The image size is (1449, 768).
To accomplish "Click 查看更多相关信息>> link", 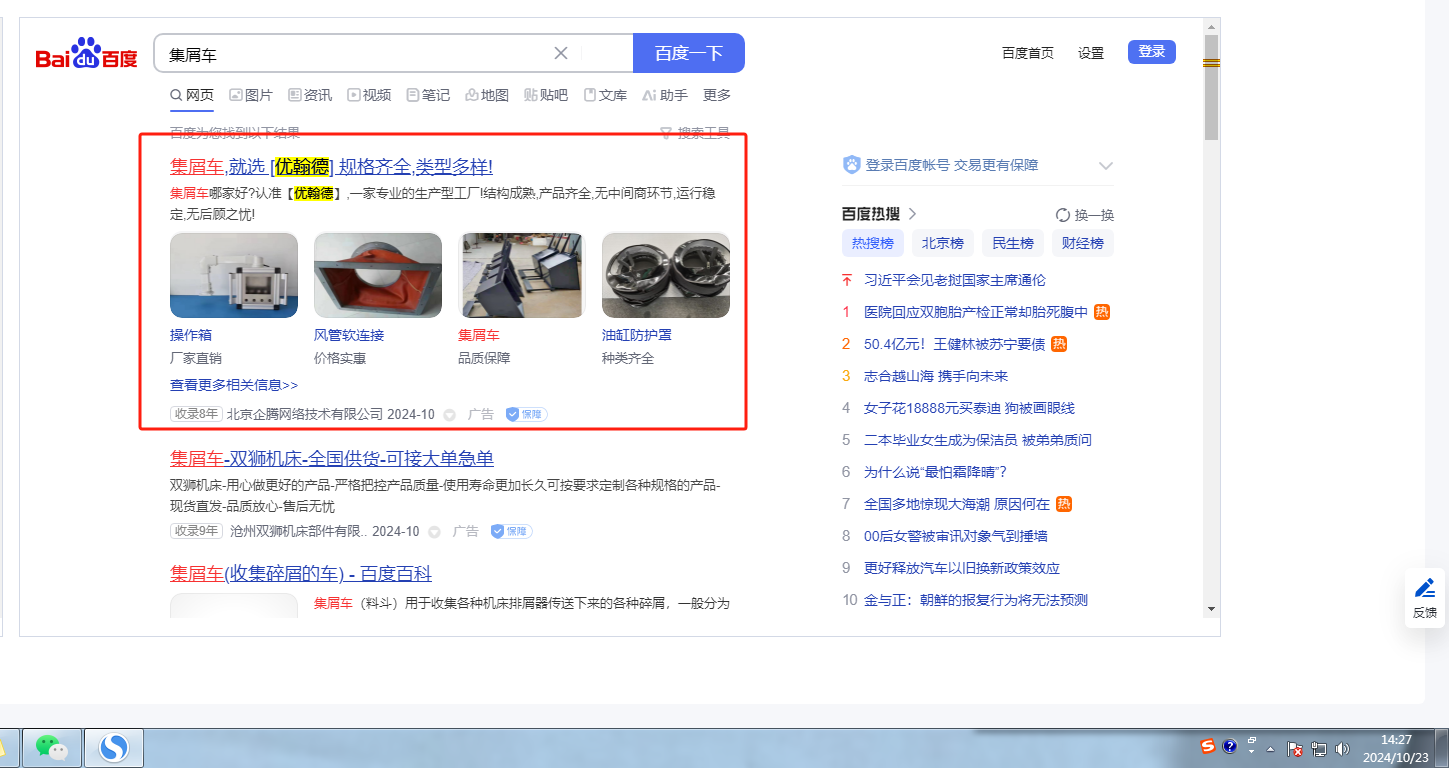I will 234,385.
